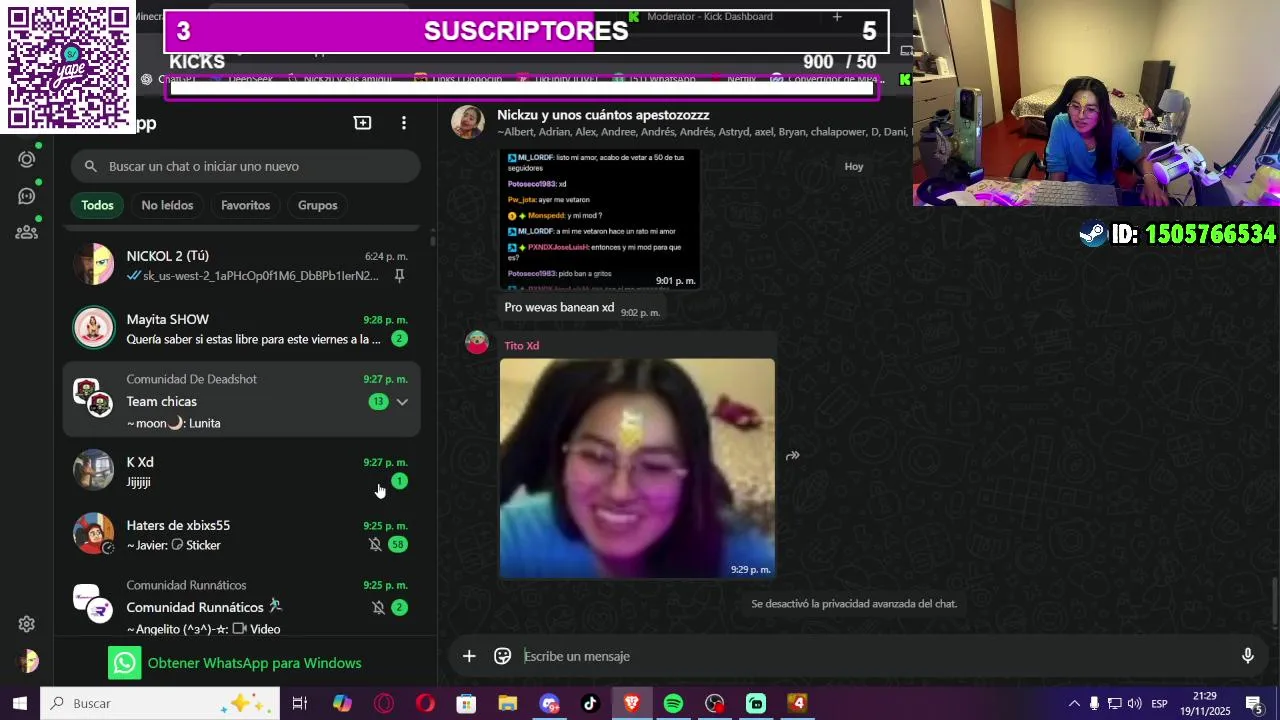Switch to Moderator - Kick Dashboard browser tab
Image resolution: width=1280 pixels, height=720 pixels.
[x=709, y=16]
